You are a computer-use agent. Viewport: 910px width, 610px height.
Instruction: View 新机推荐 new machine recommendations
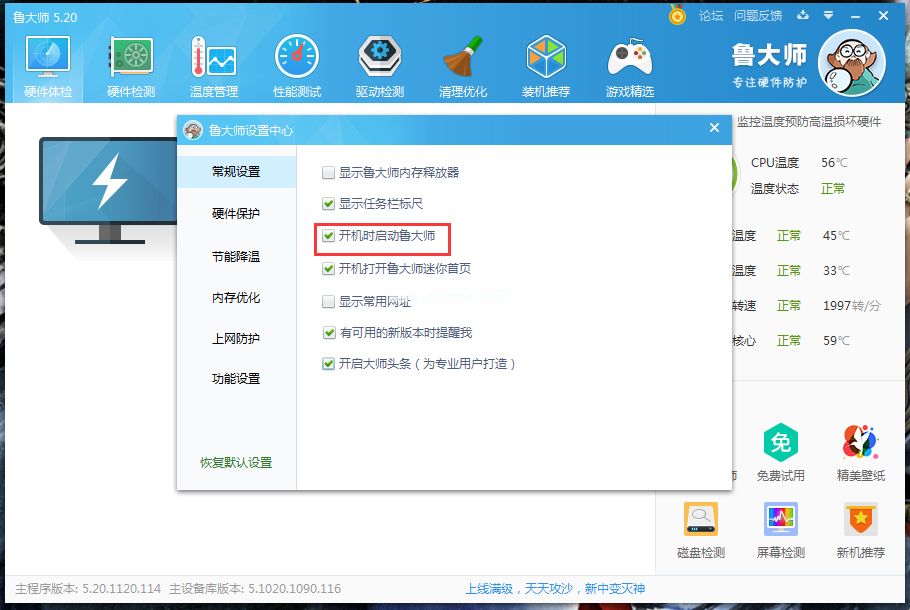click(x=858, y=528)
